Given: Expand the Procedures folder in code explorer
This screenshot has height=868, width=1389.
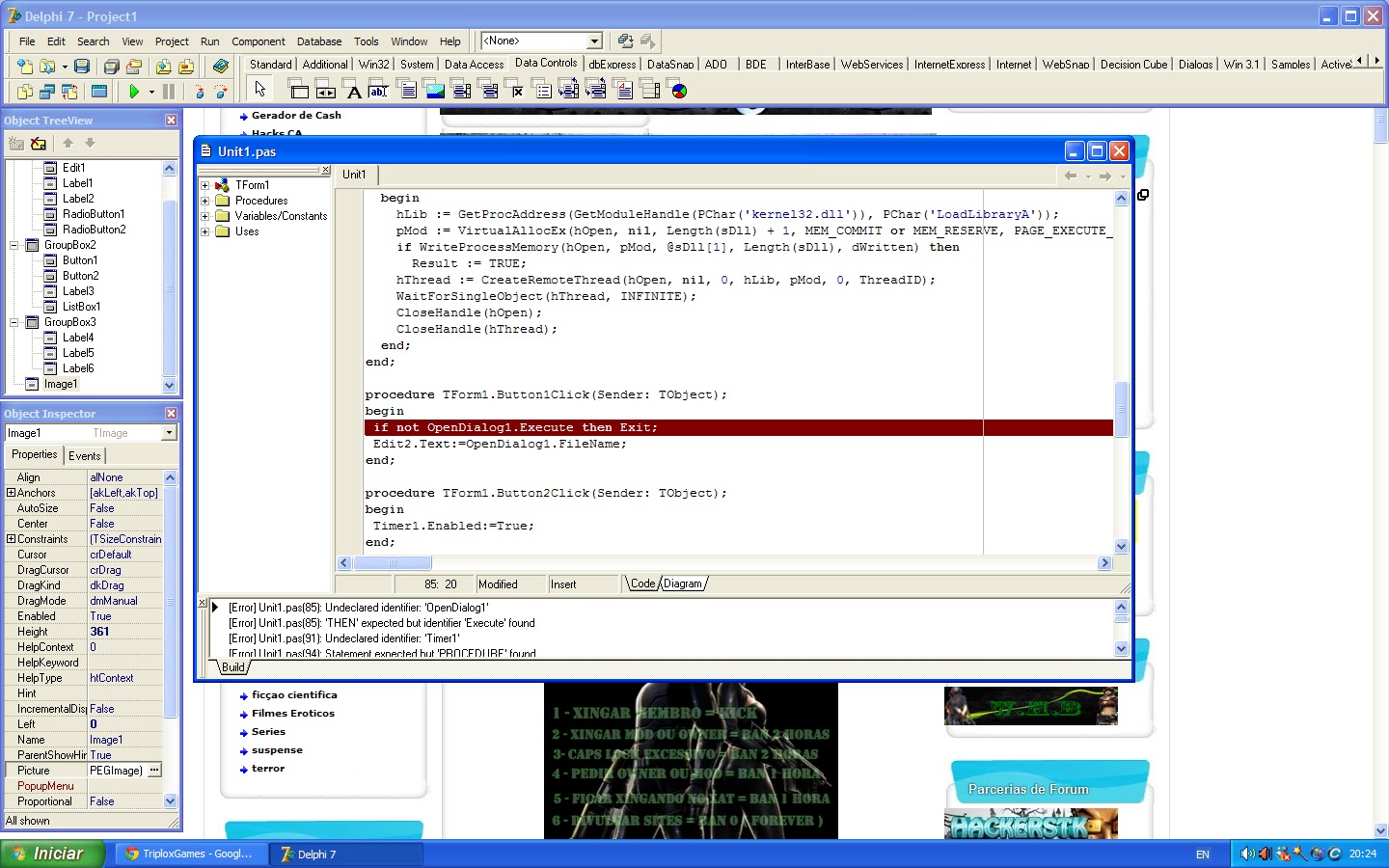Looking at the screenshot, I should tap(204, 201).
